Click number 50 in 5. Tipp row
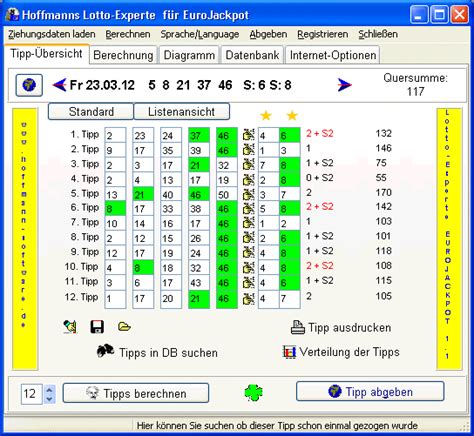This screenshot has width=474, height=436. click(227, 194)
